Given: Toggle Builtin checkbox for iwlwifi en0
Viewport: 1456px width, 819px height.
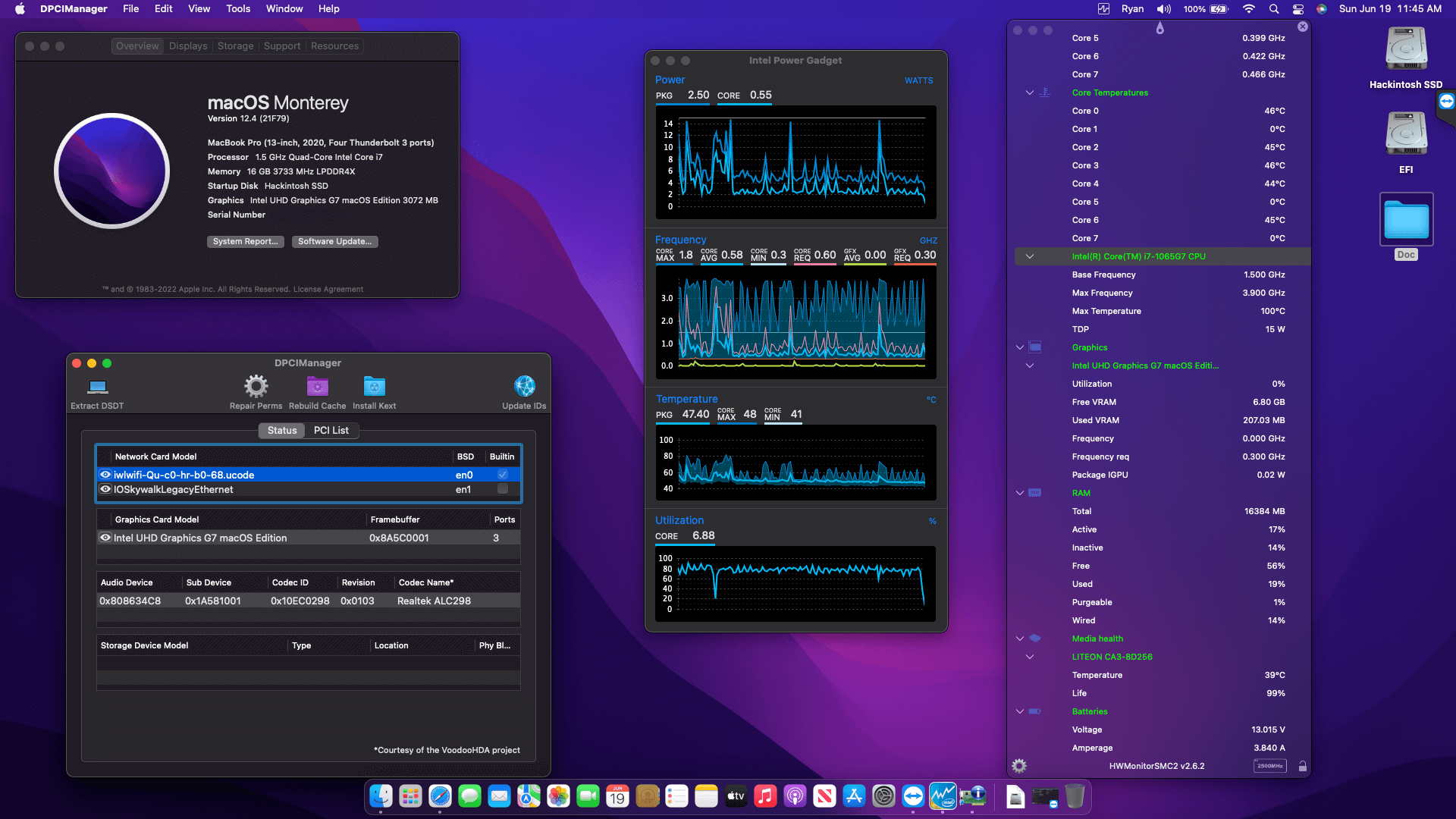Looking at the screenshot, I should point(502,475).
